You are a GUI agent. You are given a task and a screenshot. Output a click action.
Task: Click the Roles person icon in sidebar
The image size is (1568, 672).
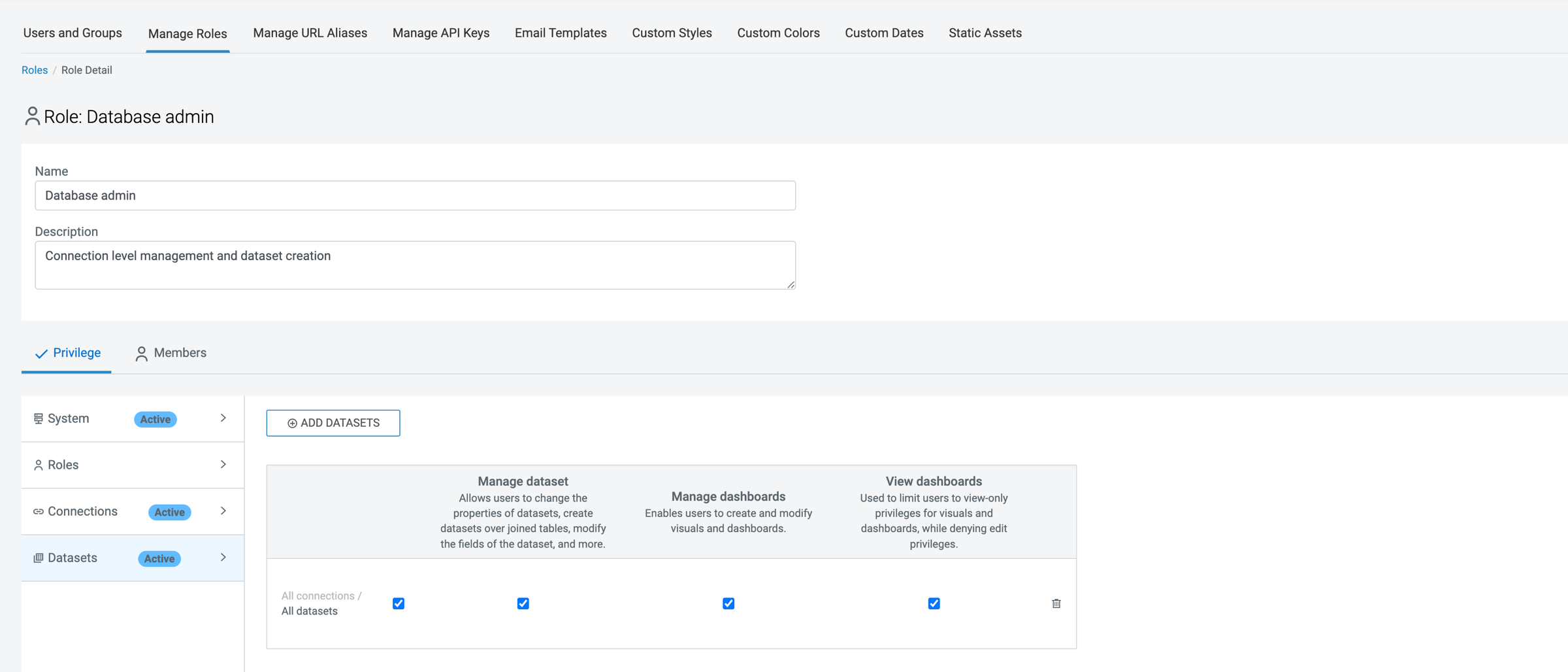point(39,465)
